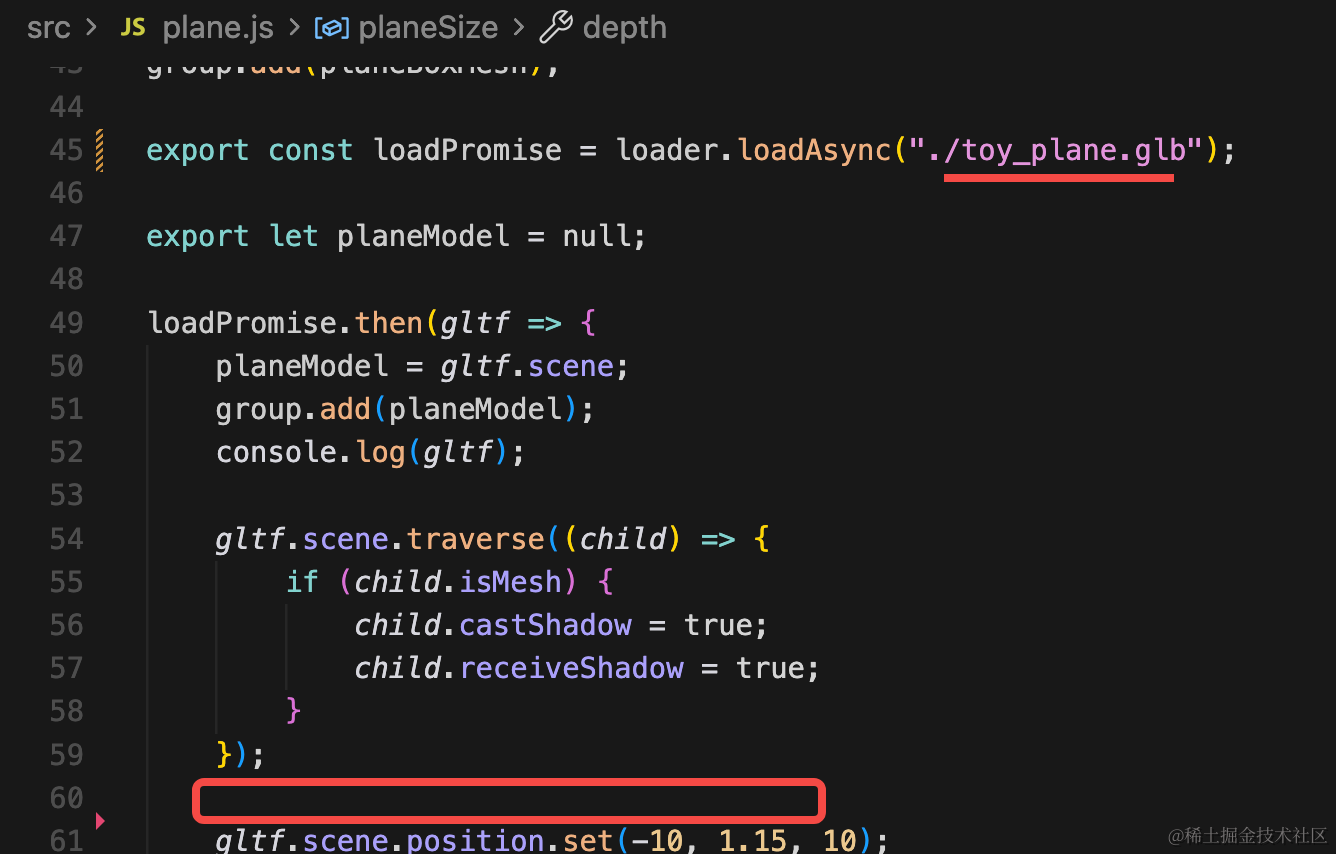
Task: Open plane.js in the breadcrumb
Action: (218, 28)
